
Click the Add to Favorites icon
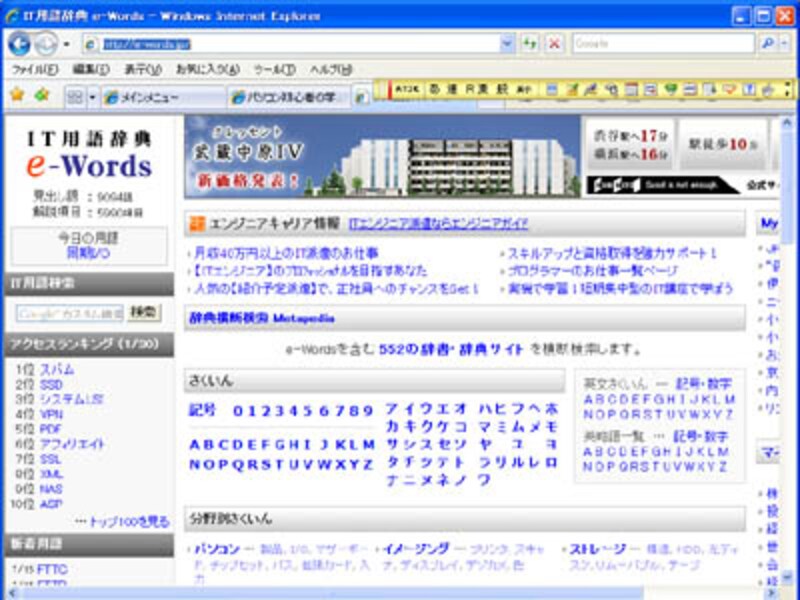point(41,96)
